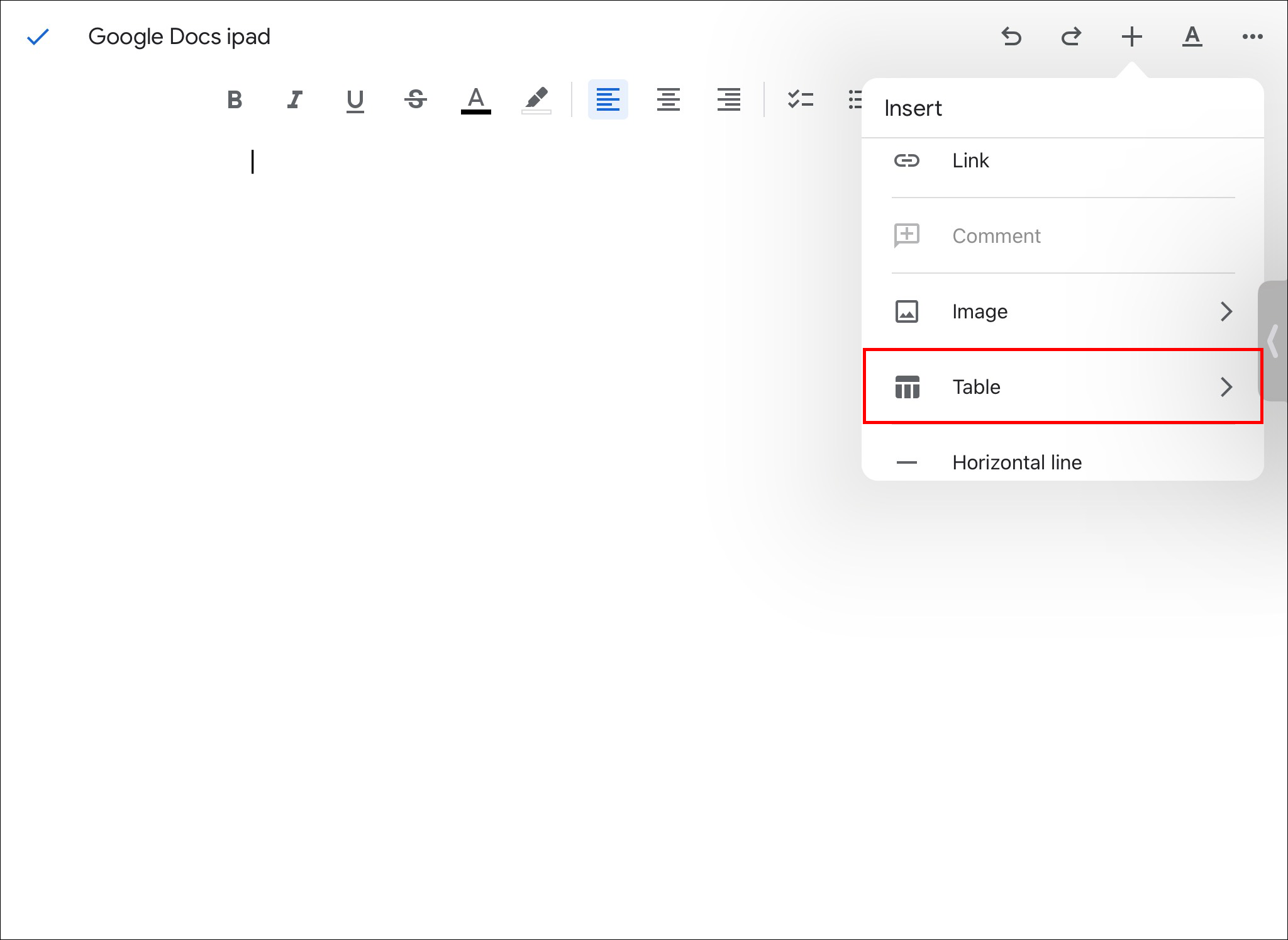The height and width of the screenshot is (940, 1288).
Task: Expand the Table submenu chevron
Action: coord(1226,387)
